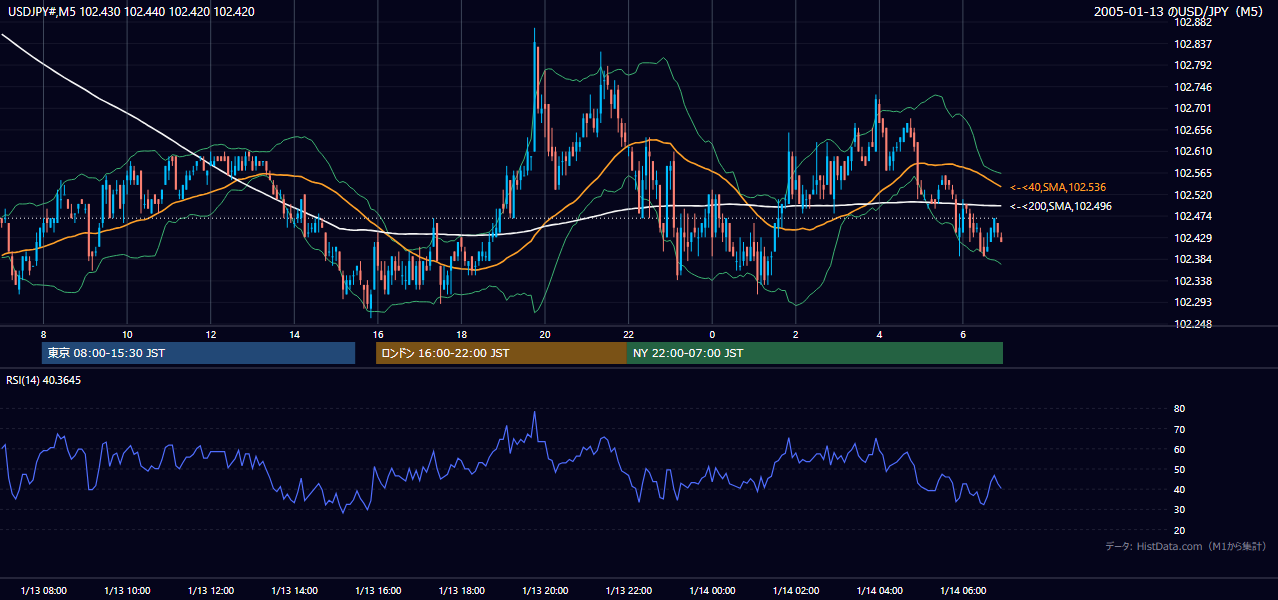This screenshot has width=1278, height=600.
Task: Click price axis value 102.837
Action: (1194, 44)
